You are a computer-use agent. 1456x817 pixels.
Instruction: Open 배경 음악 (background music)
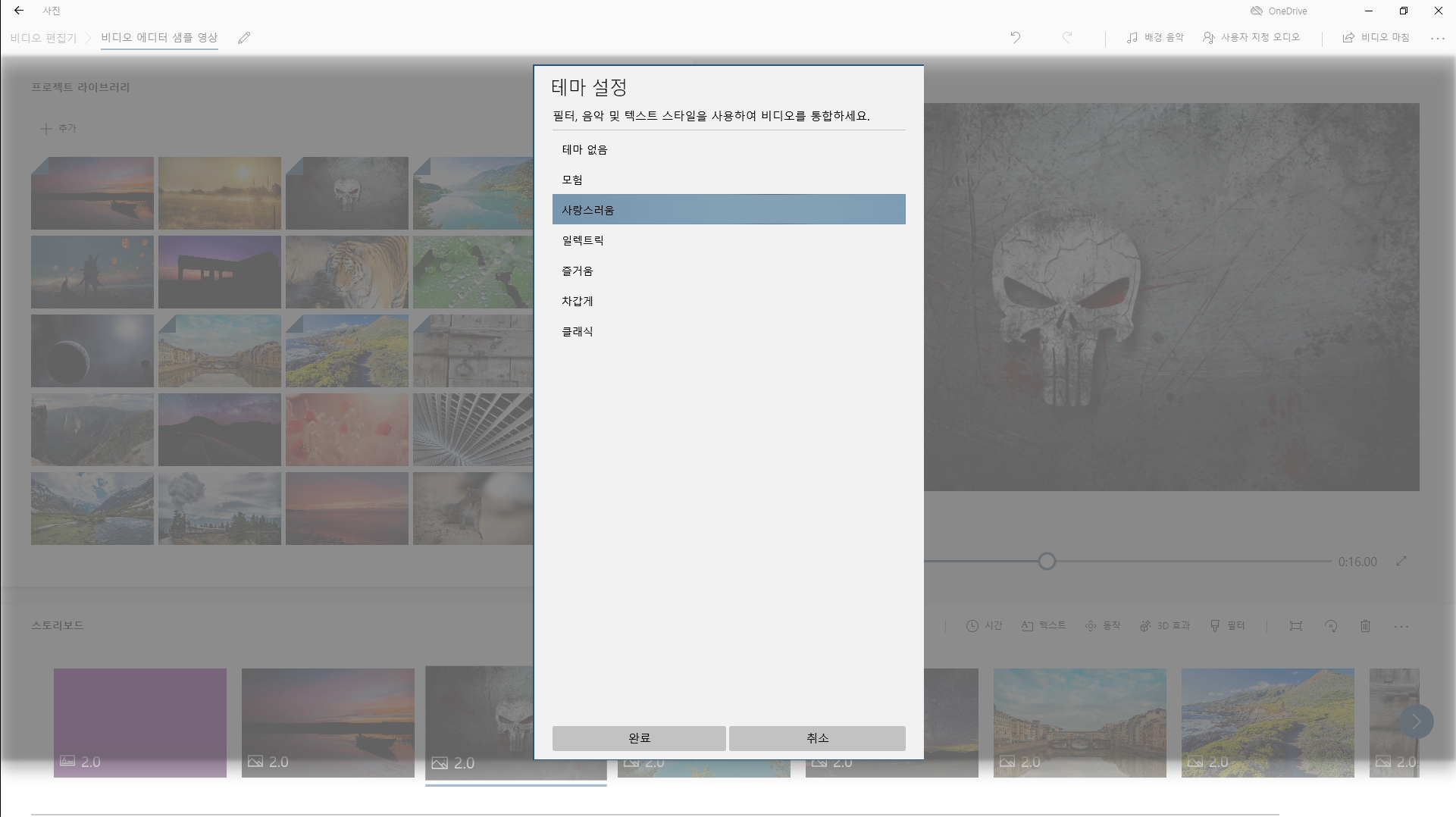tap(1155, 37)
